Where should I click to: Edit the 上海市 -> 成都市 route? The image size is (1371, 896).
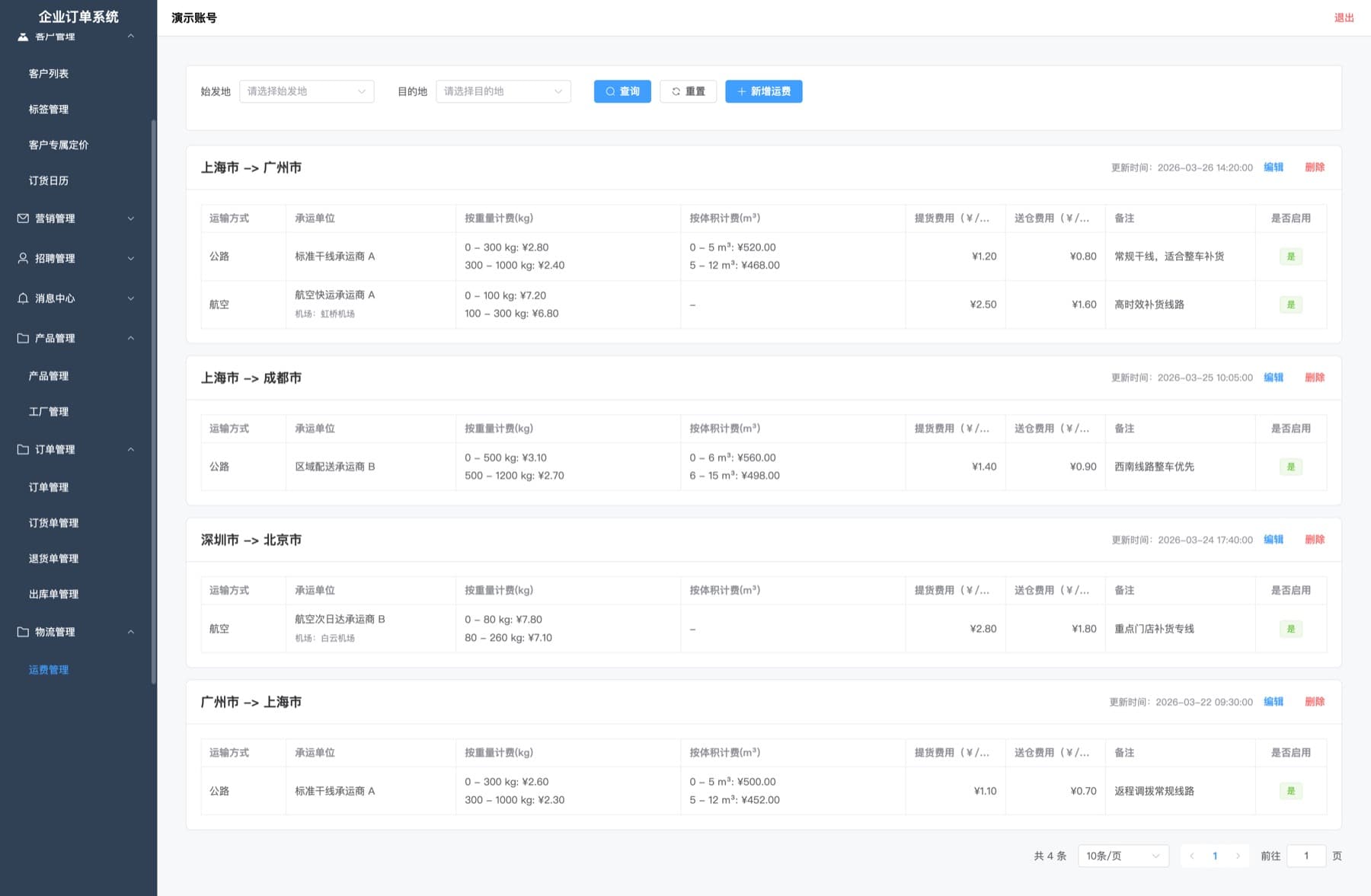(1274, 378)
